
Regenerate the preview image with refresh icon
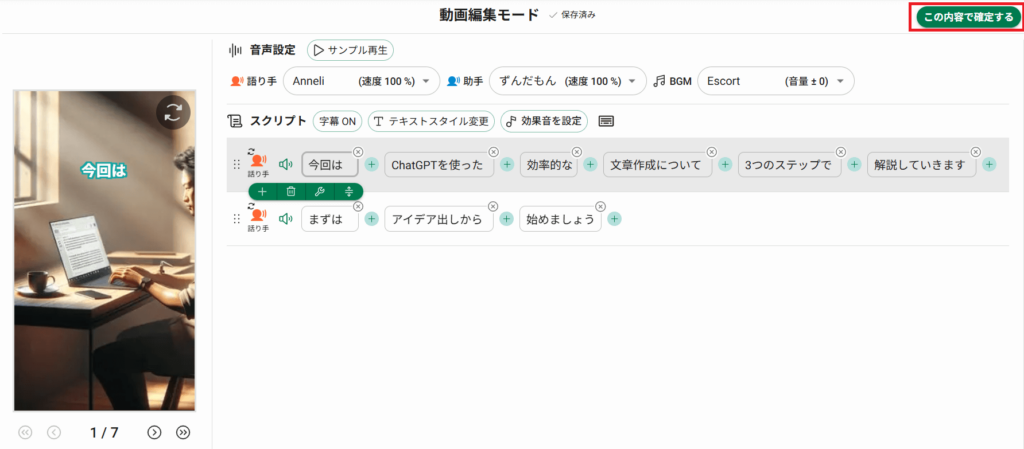pos(173,113)
